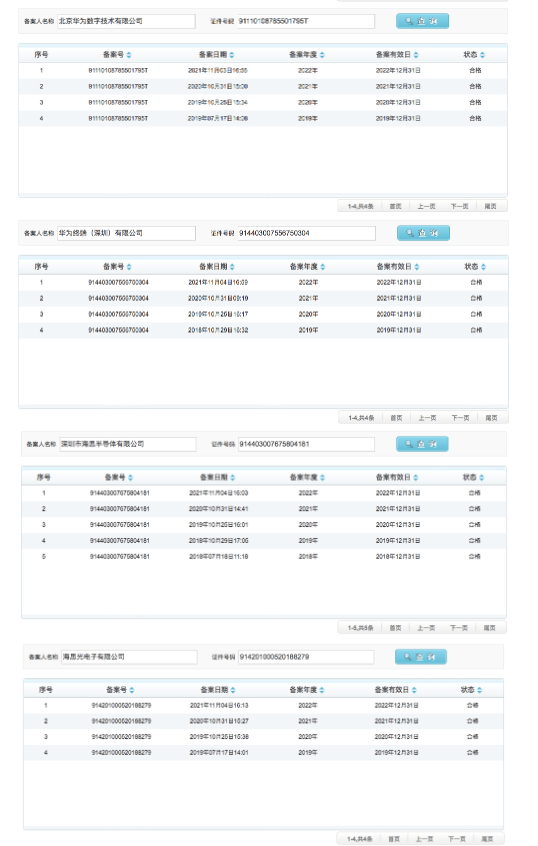Sort 海思光电子 table by 备案年度
The height and width of the screenshot is (846, 538).
[x=307, y=690]
